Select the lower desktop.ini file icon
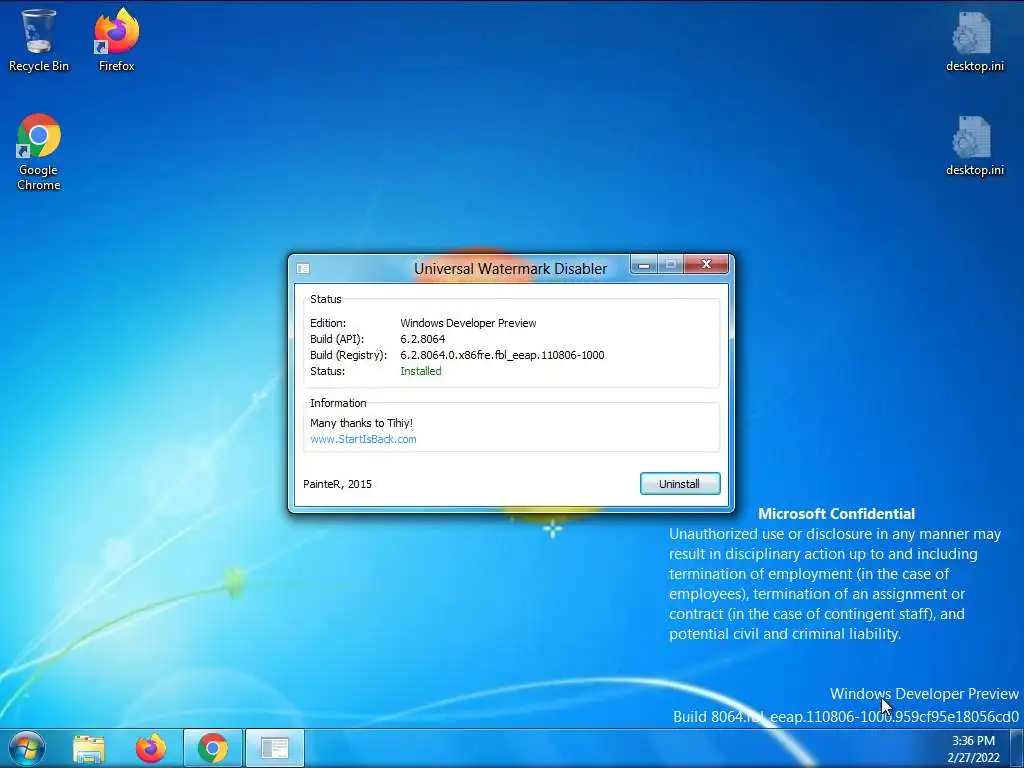This screenshot has width=1024, height=768. point(974,146)
